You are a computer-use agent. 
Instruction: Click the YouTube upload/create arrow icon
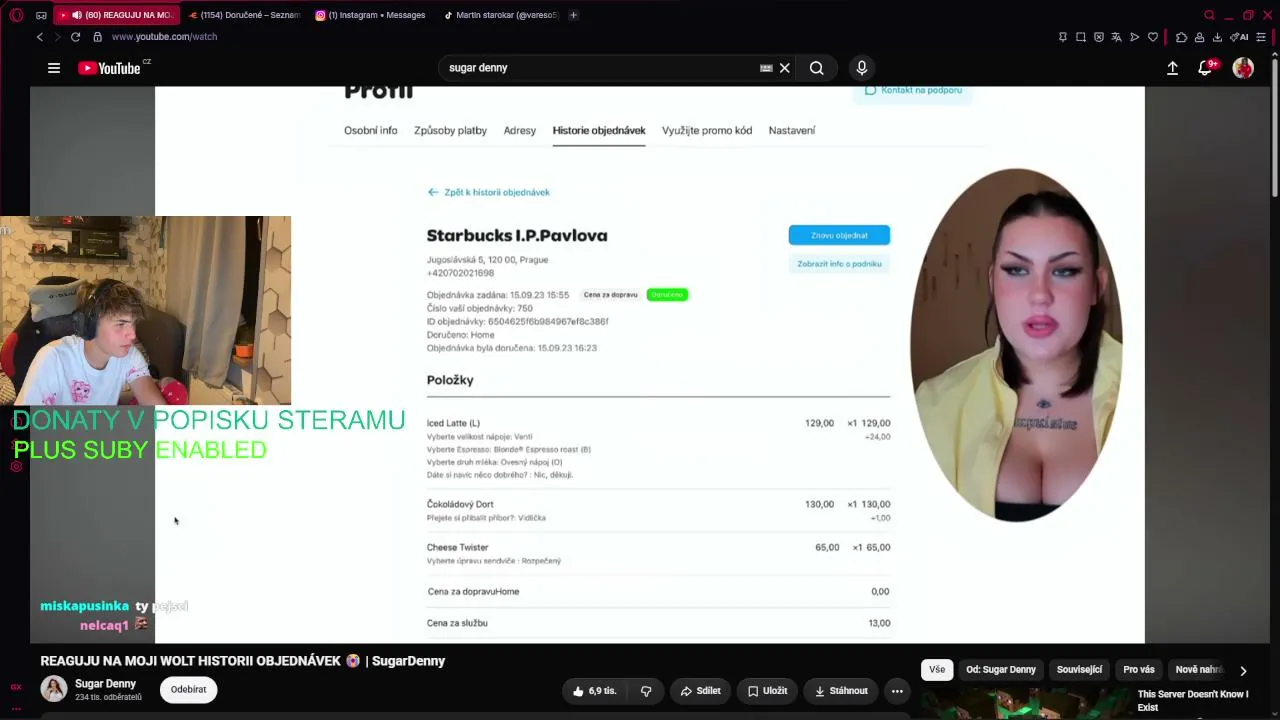pos(1173,68)
